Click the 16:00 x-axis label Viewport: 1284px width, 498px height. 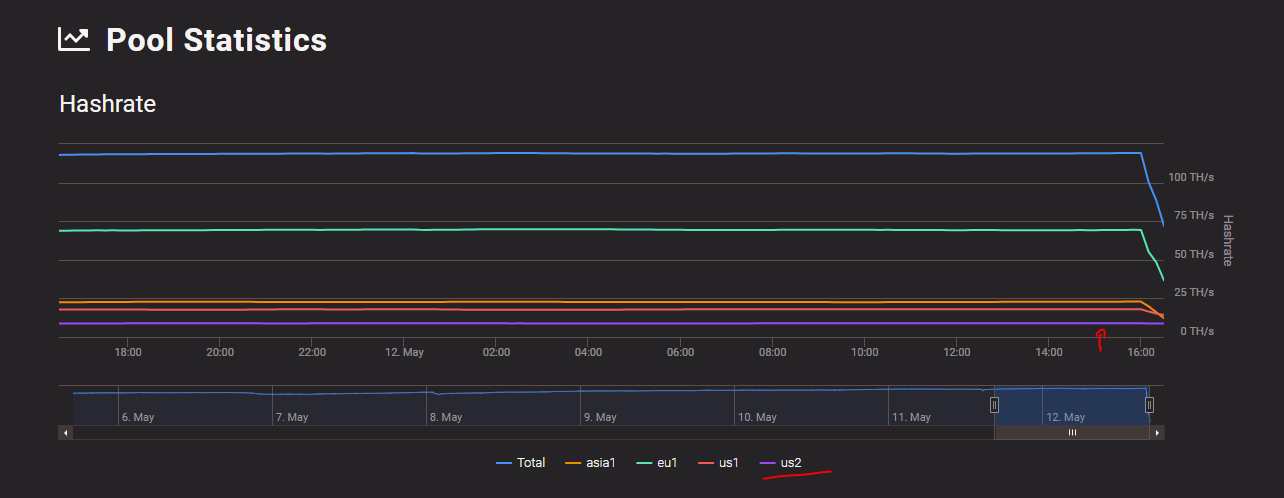tap(1141, 353)
